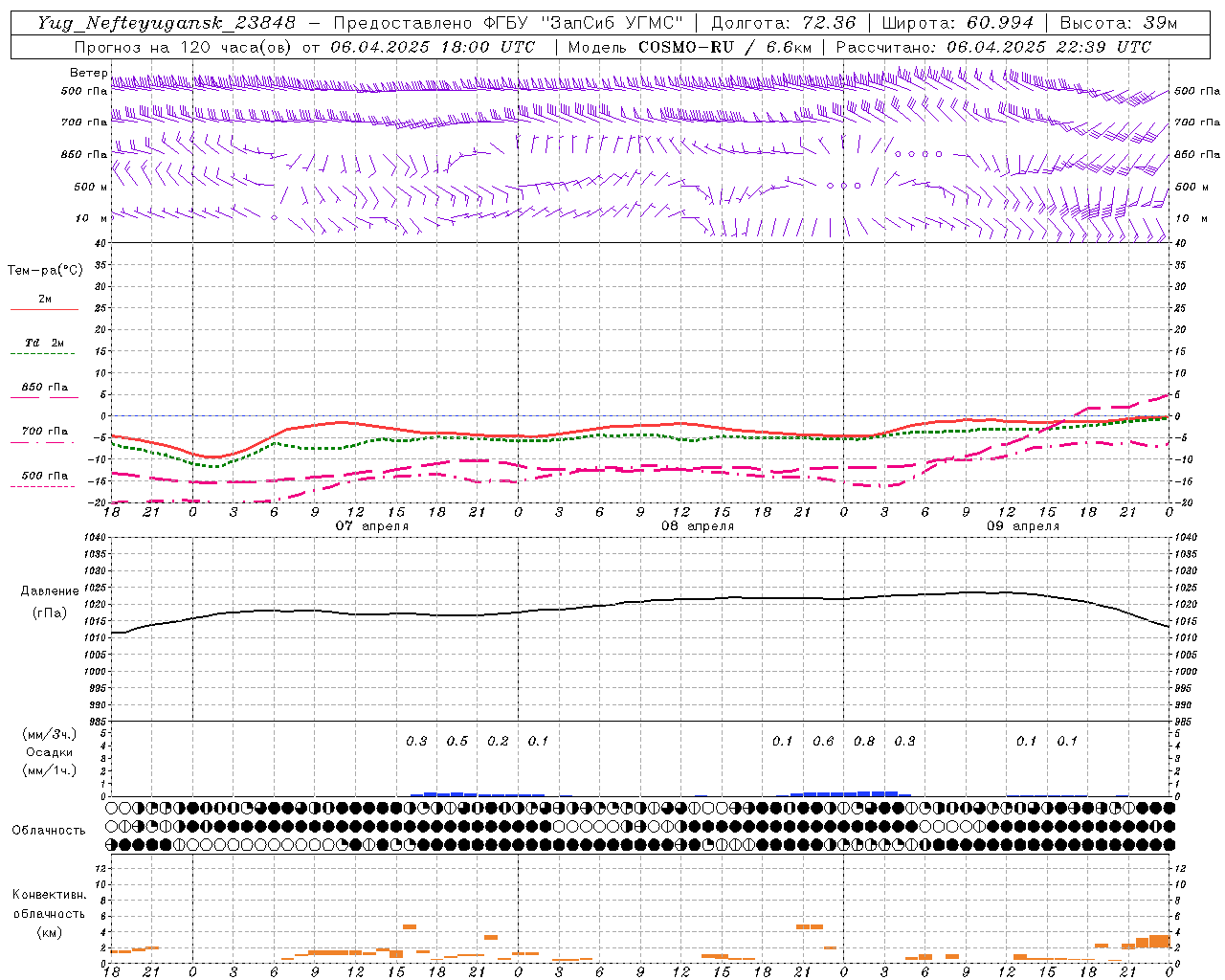Click the 'Конвективн.' convective cloud label
The height and width of the screenshot is (980, 1225).
coord(49,895)
